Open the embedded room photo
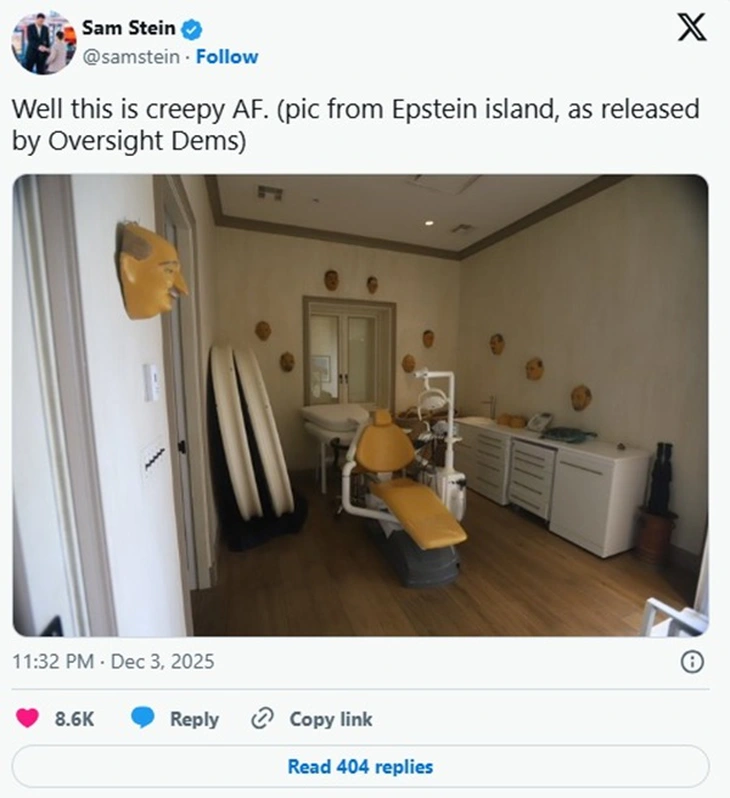The width and height of the screenshot is (730, 798). 360,405
